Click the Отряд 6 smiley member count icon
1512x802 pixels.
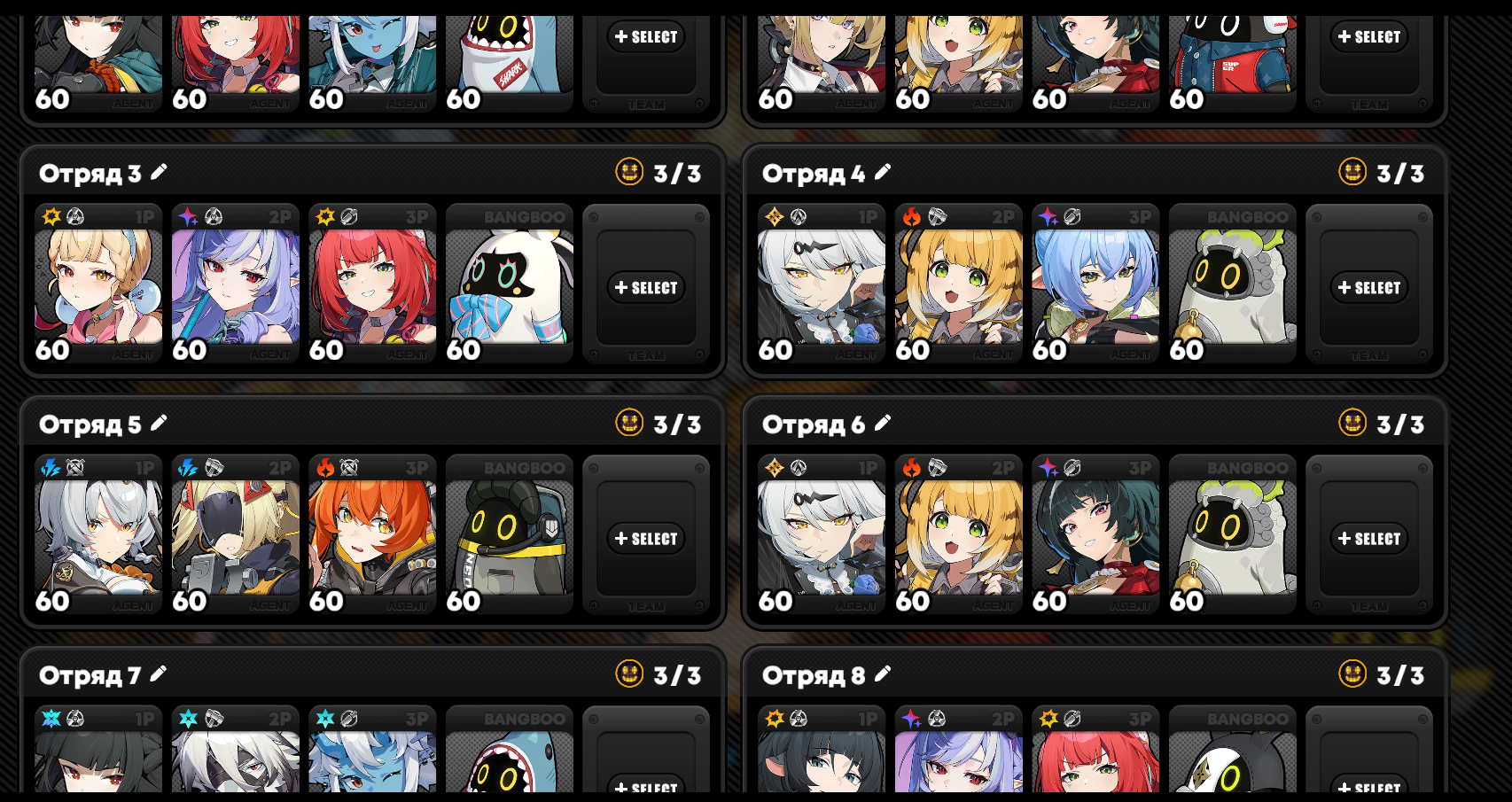point(1352,422)
